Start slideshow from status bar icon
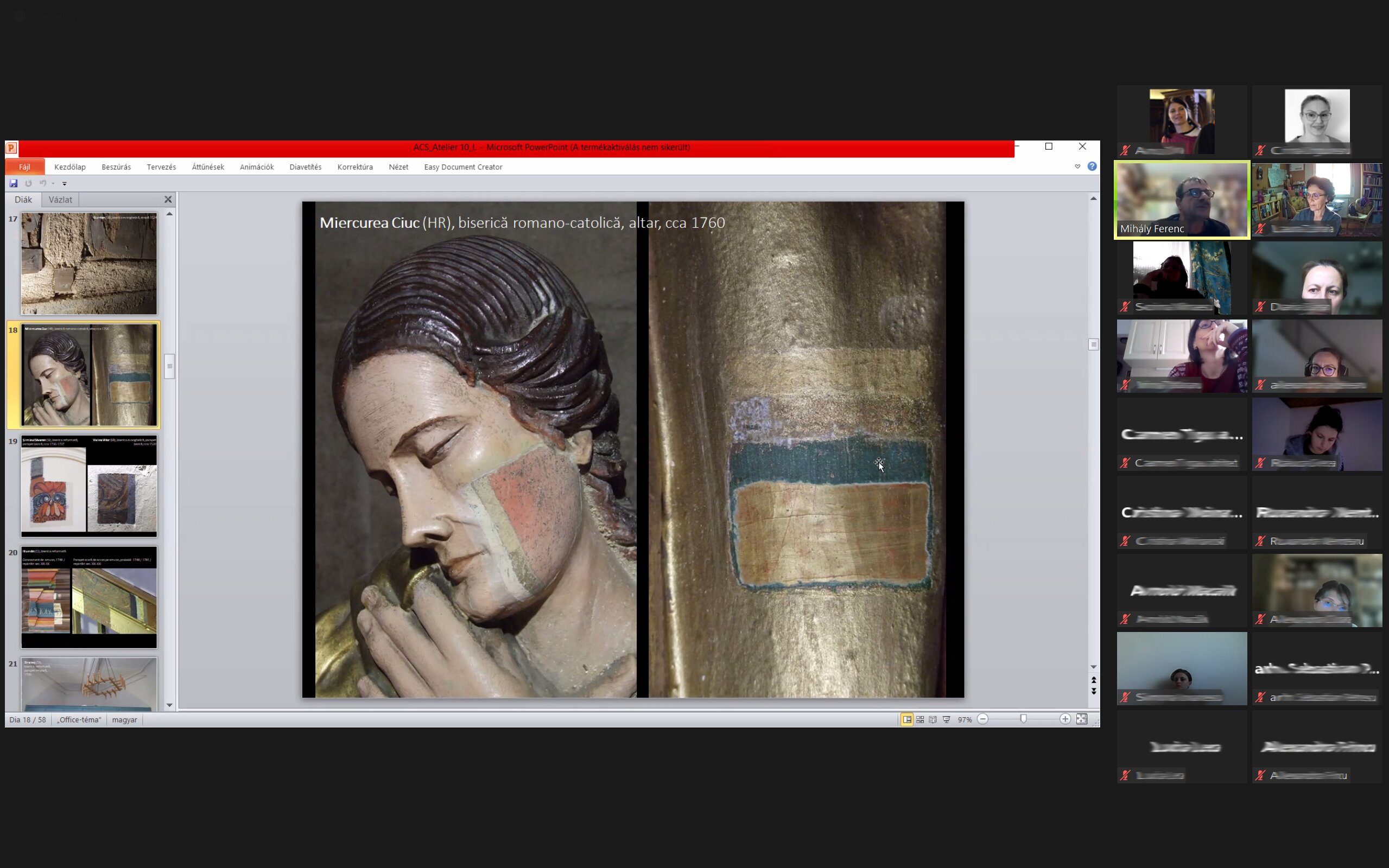The width and height of the screenshot is (1389, 868). (946, 719)
